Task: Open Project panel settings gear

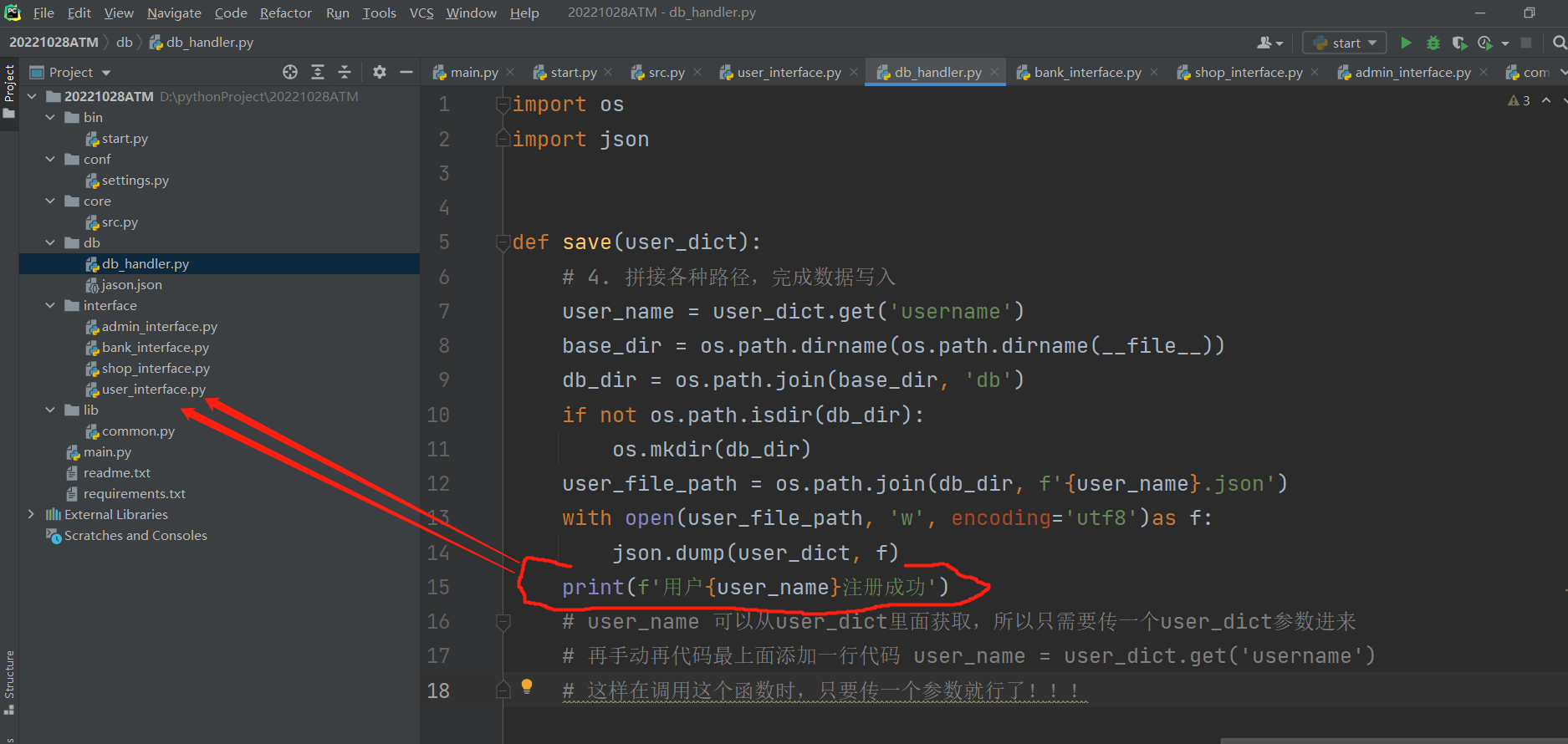Action: pyautogui.click(x=380, y=72)
